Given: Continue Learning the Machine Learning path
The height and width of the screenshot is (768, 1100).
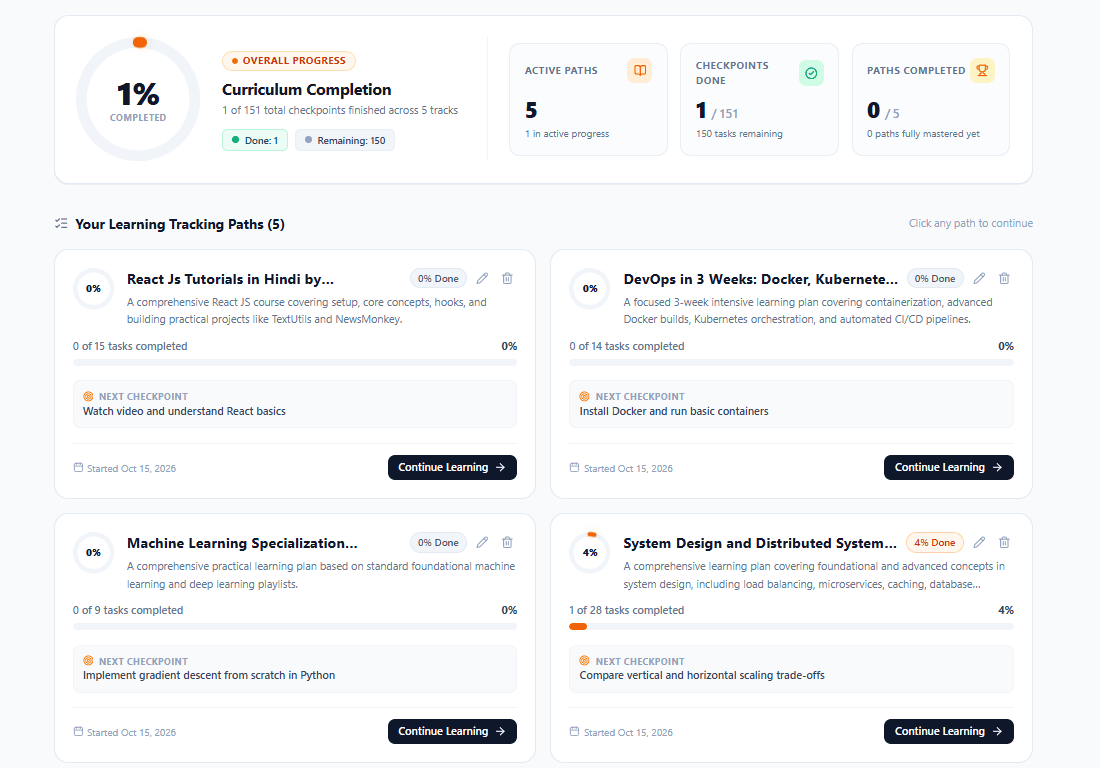Looking at the screenshot, I should [x=452, y=732].
